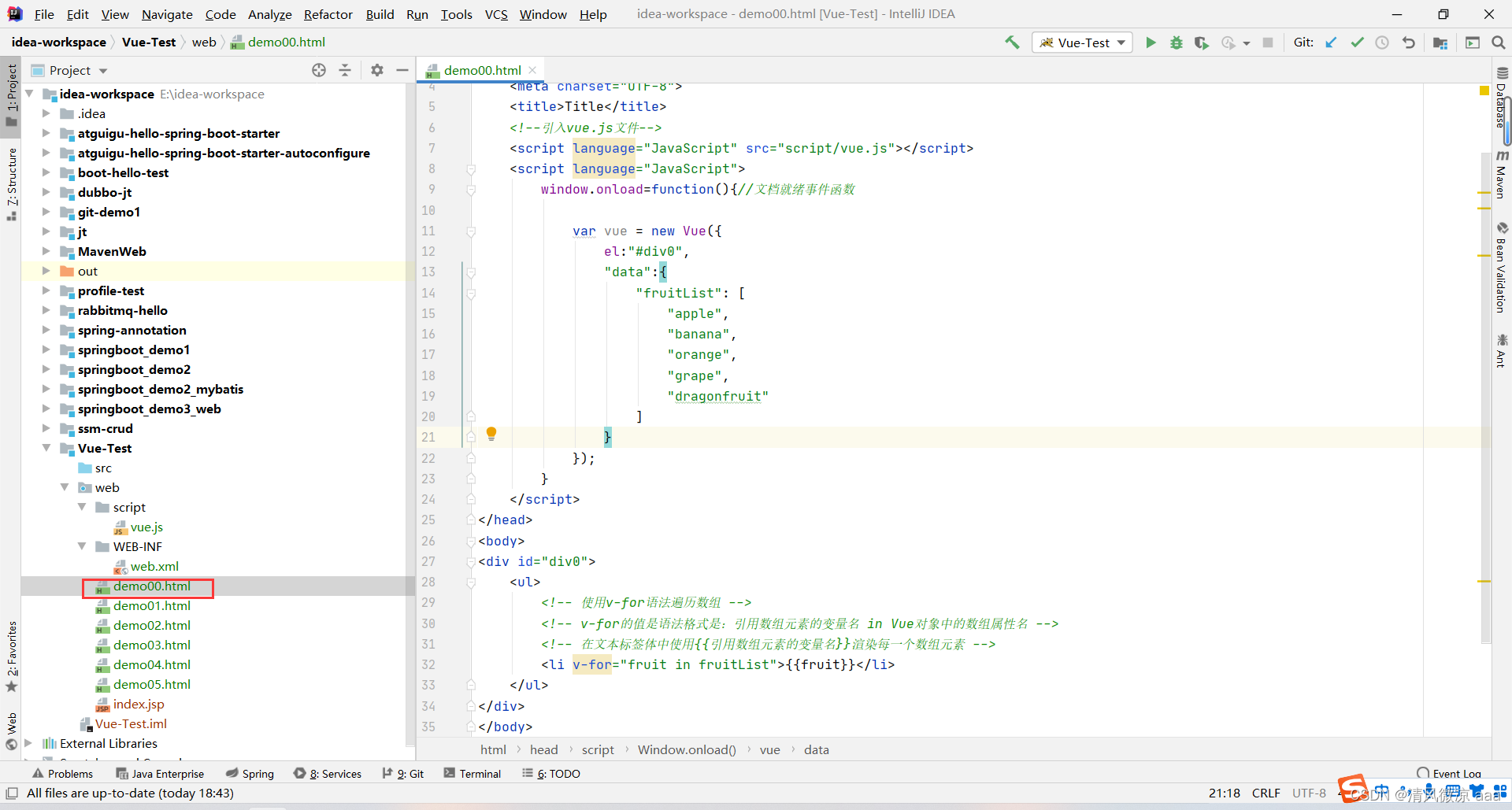Image resolution: width=1512 pixels, height=810 pixels.
Task: Open the Terminal tool window
Action: coord(472,774)
